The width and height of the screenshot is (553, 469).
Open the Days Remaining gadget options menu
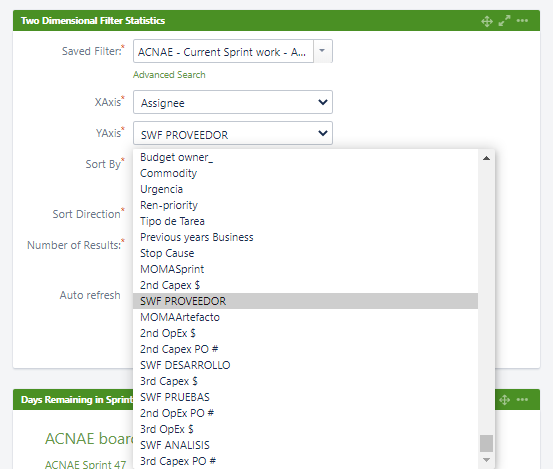click(x=522, y=400)
